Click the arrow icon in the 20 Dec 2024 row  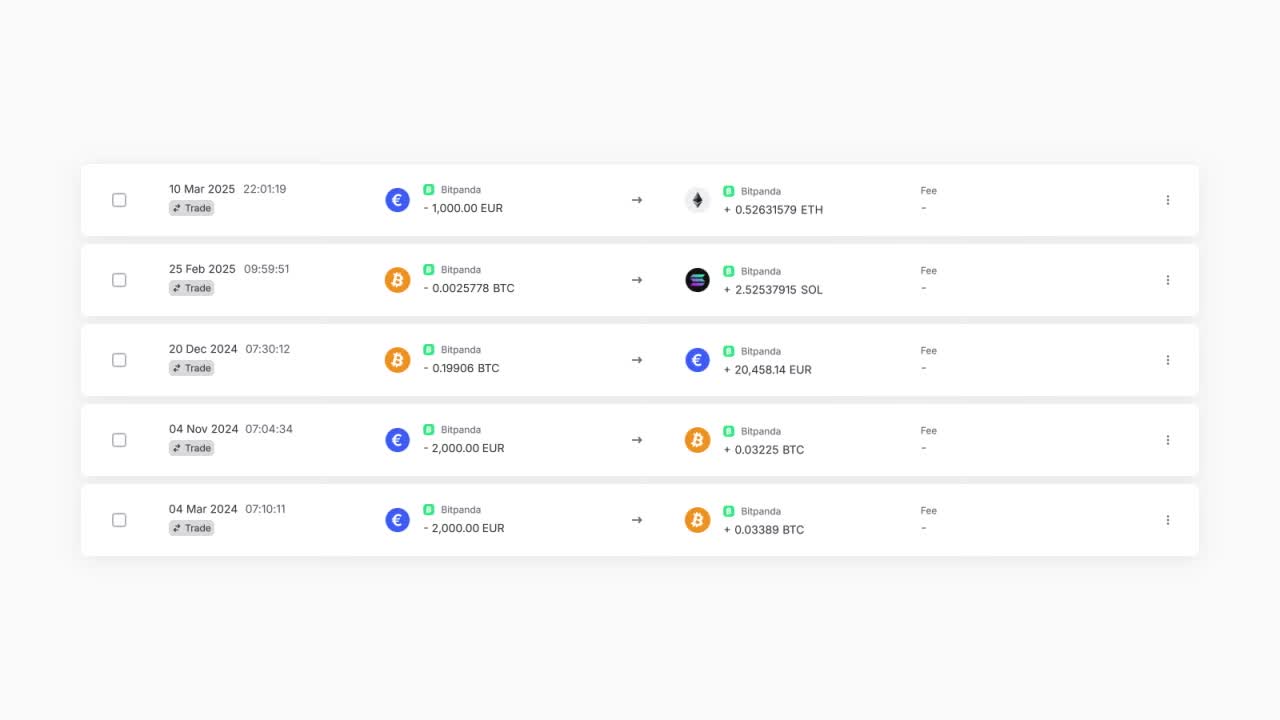(637, 360)
